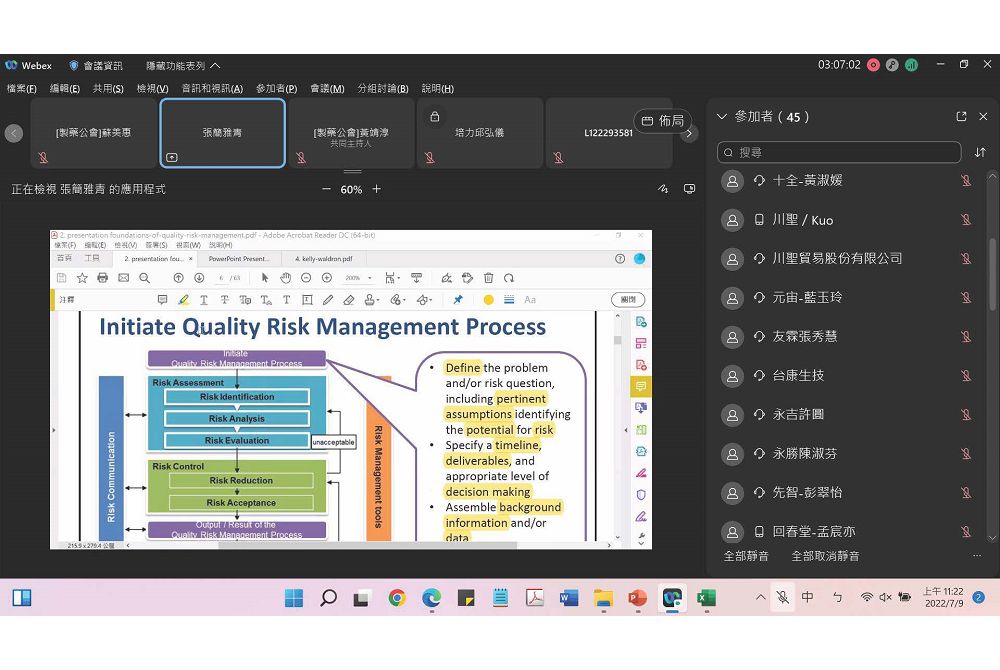
Task: Open Excel from the taskbar
Action: (706, 598)
